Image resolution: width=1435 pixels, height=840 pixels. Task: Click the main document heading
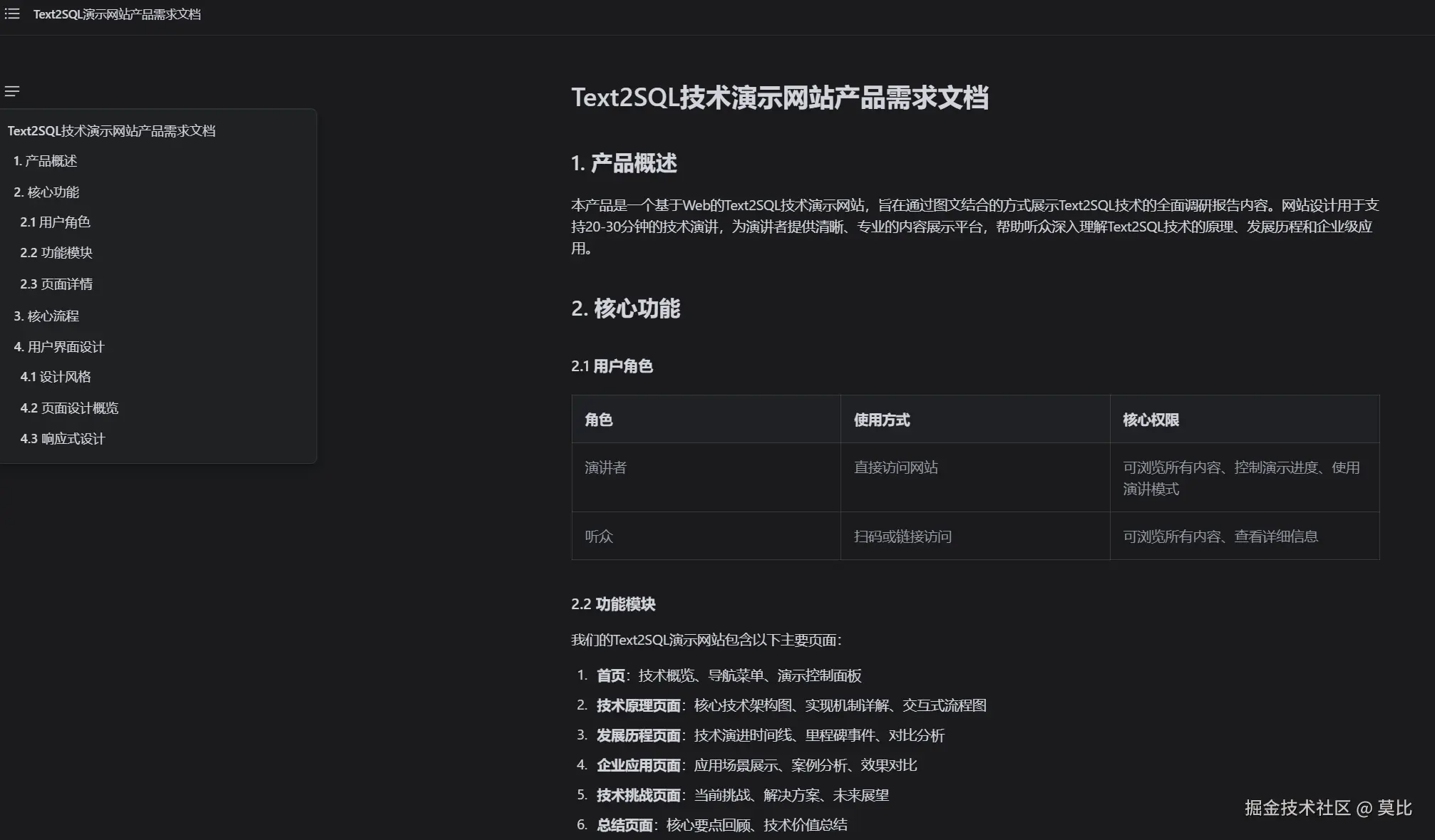(779, 98)
